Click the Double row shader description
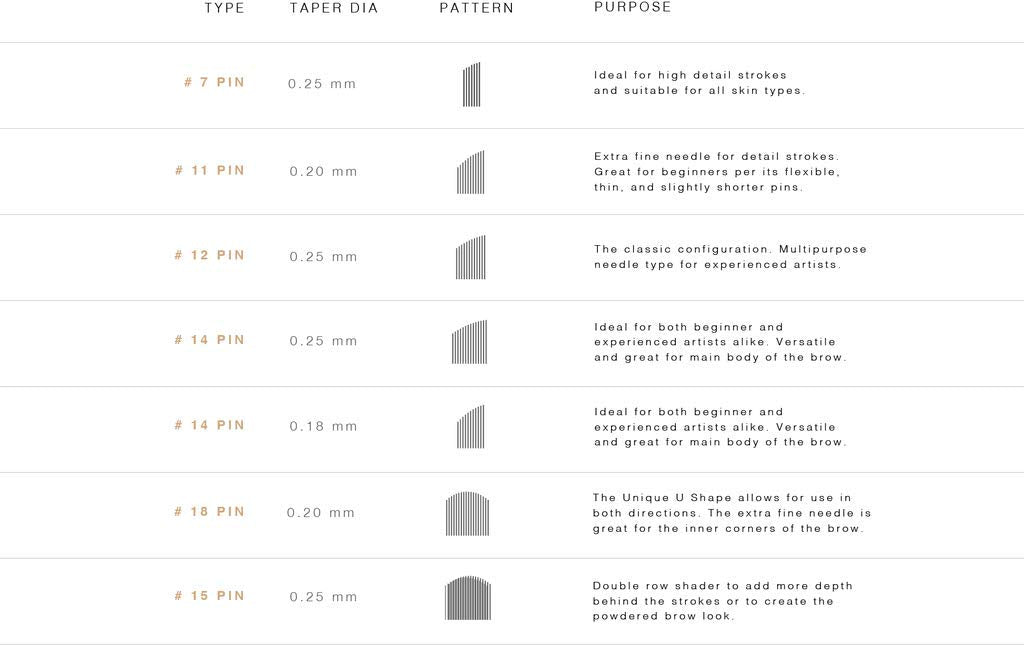This screenshot has height=645, width=1024. pos(722,601)
